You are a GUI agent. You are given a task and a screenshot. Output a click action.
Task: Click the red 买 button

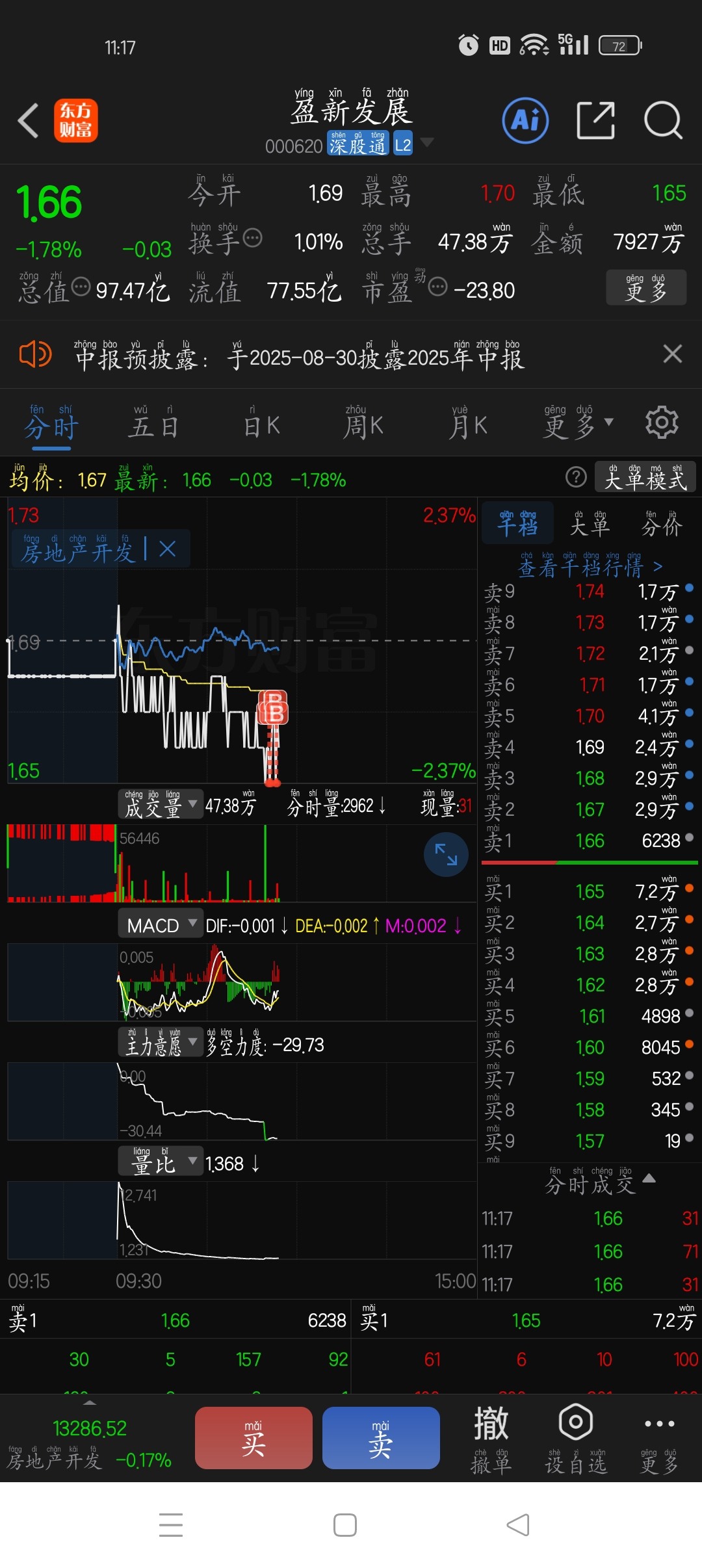tap(253, 1438)
